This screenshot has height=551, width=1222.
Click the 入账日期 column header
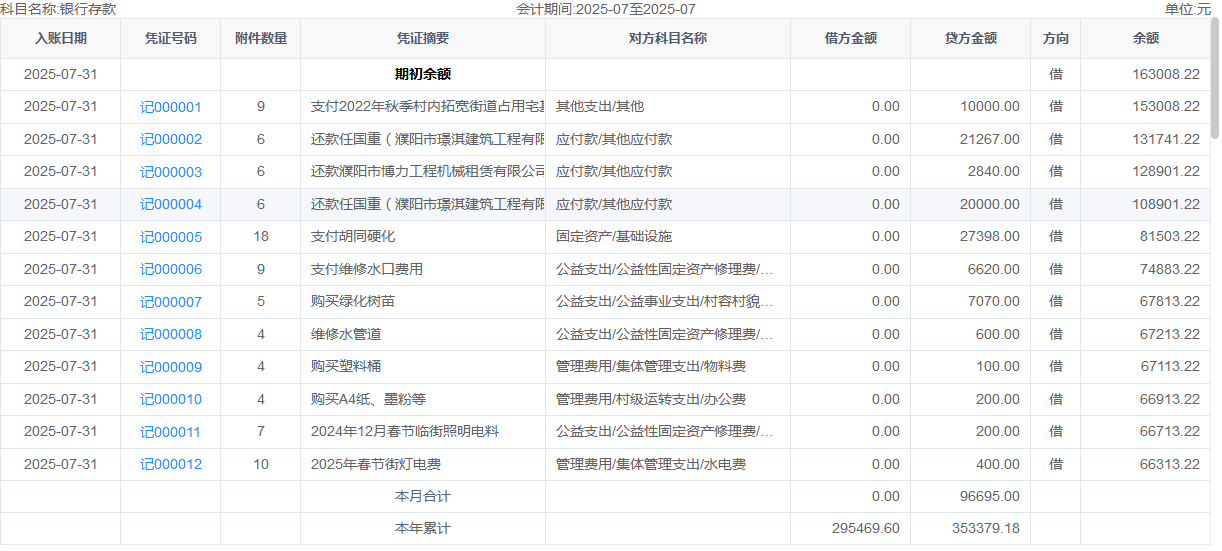[x=60, y=39]
